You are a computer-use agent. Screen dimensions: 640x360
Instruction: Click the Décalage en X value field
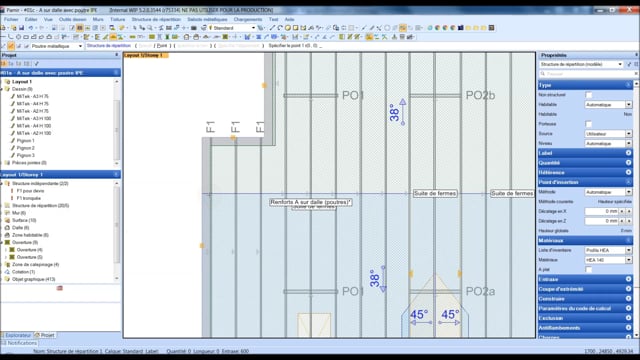click(602, 211)
